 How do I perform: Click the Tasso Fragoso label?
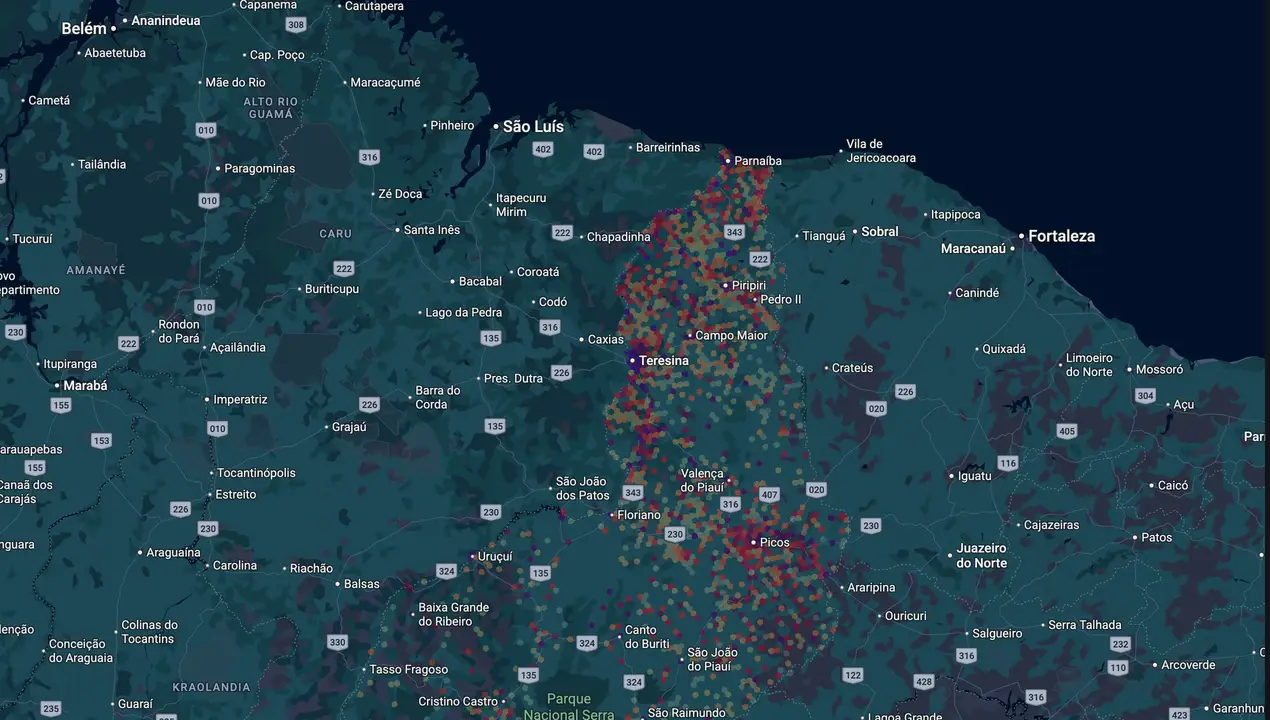(x=409, y=670)
